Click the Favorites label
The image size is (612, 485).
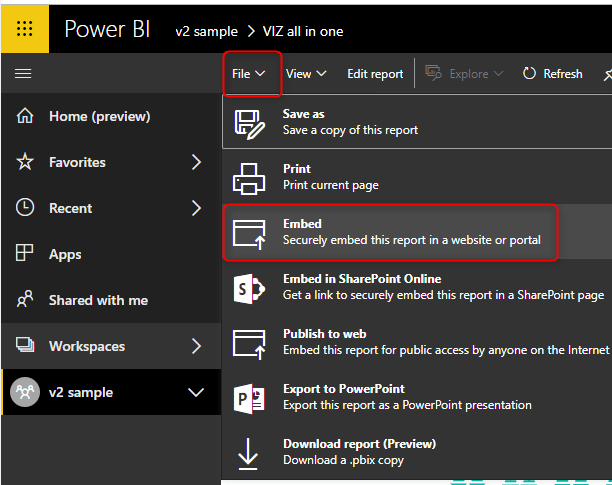click(x=77, y=162)
